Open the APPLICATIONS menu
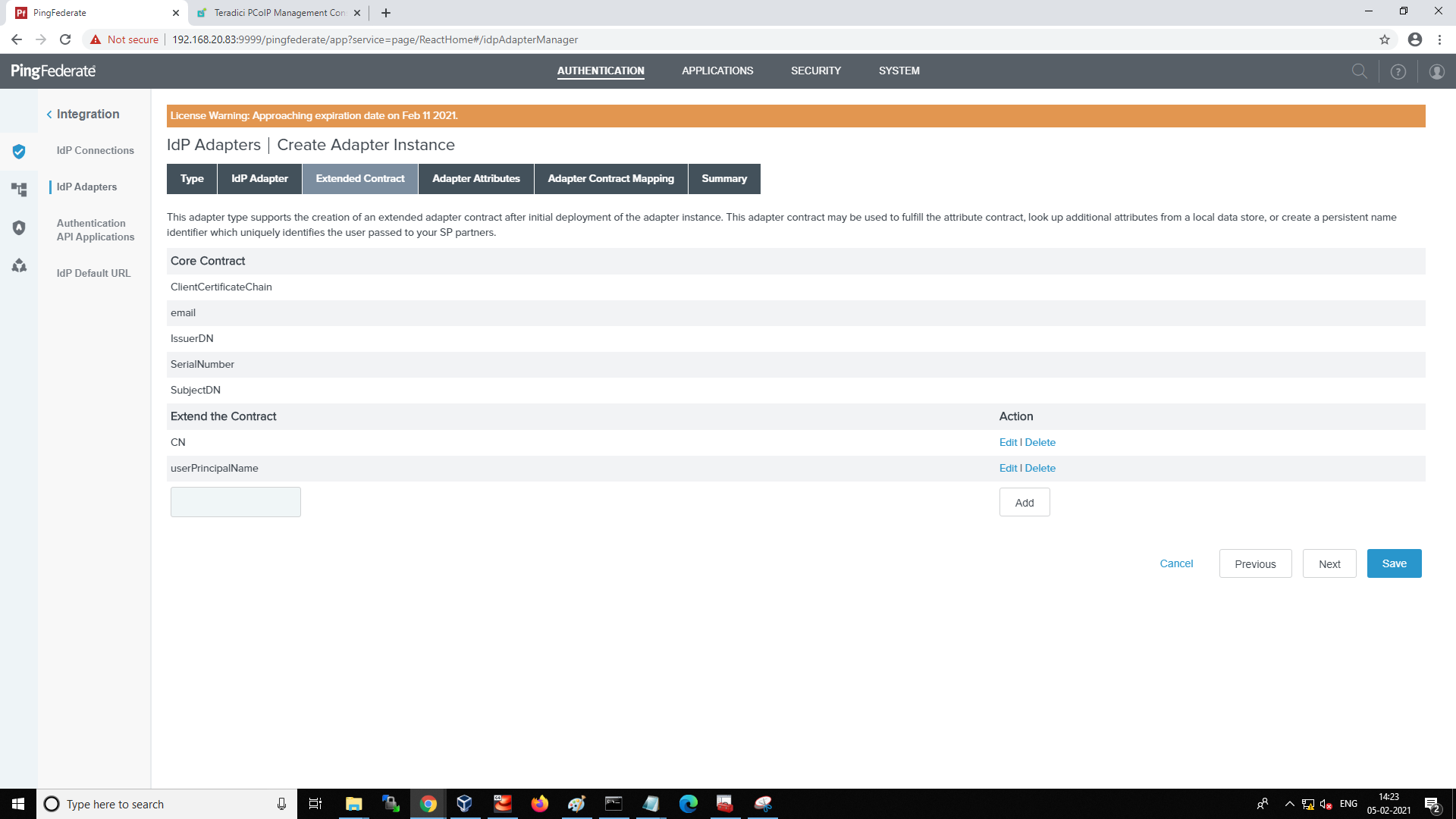This screenshot has height=819, width=1456. tap(717, 71)
